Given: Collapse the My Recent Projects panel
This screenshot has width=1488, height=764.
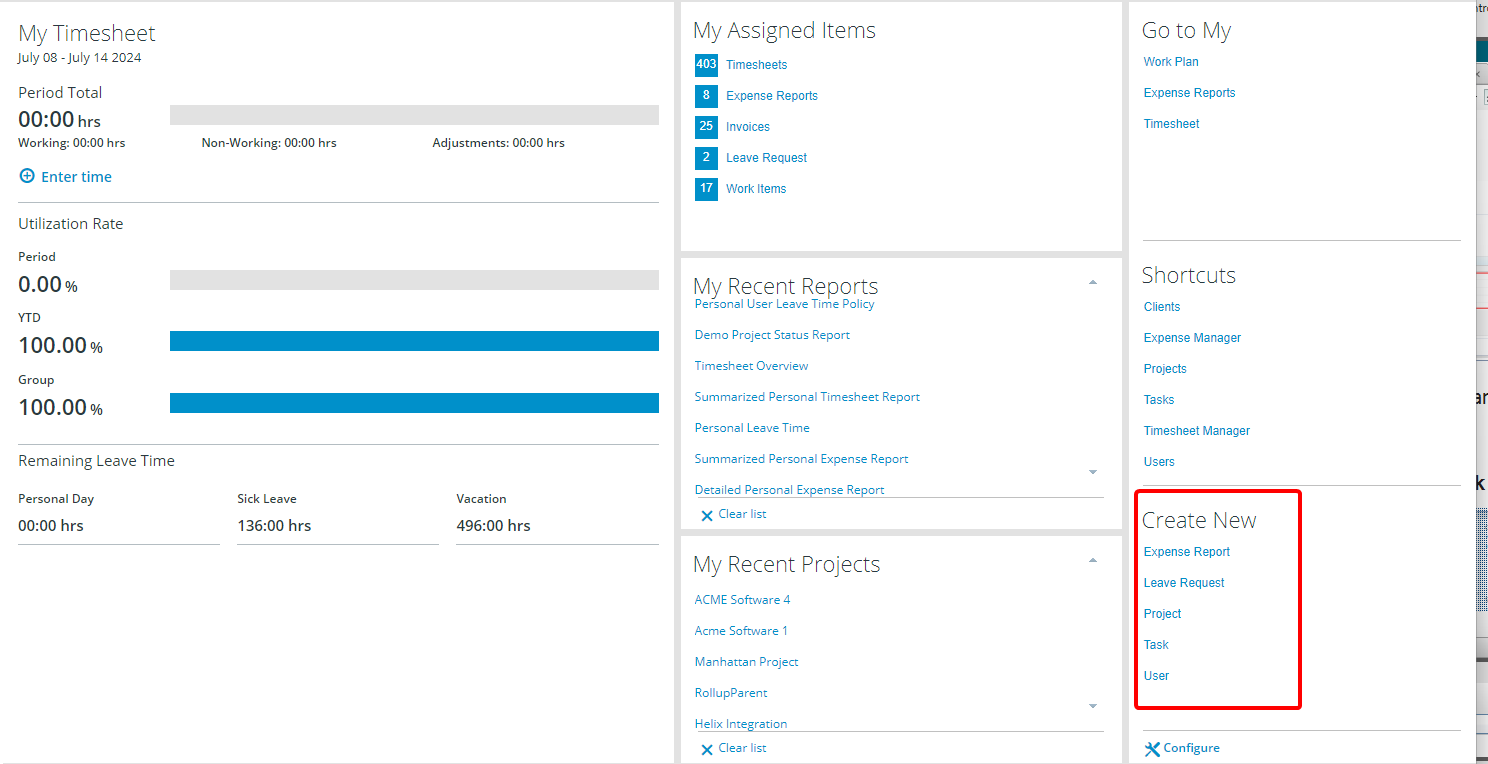Looking at the screenshot, I should coord(1092,560).
